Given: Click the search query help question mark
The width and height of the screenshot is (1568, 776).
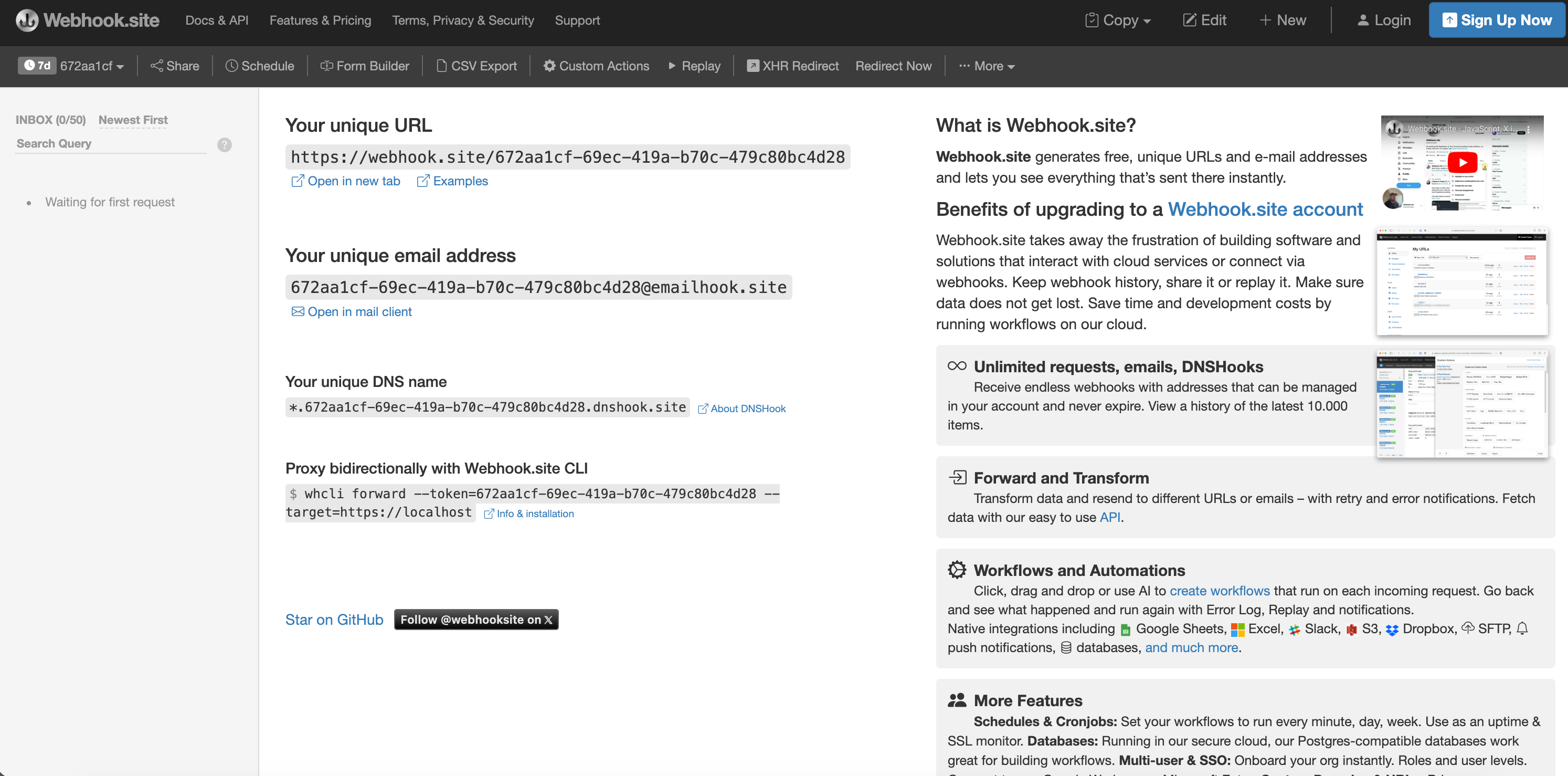Looking at the screenshot, I should tap(225, 145).
